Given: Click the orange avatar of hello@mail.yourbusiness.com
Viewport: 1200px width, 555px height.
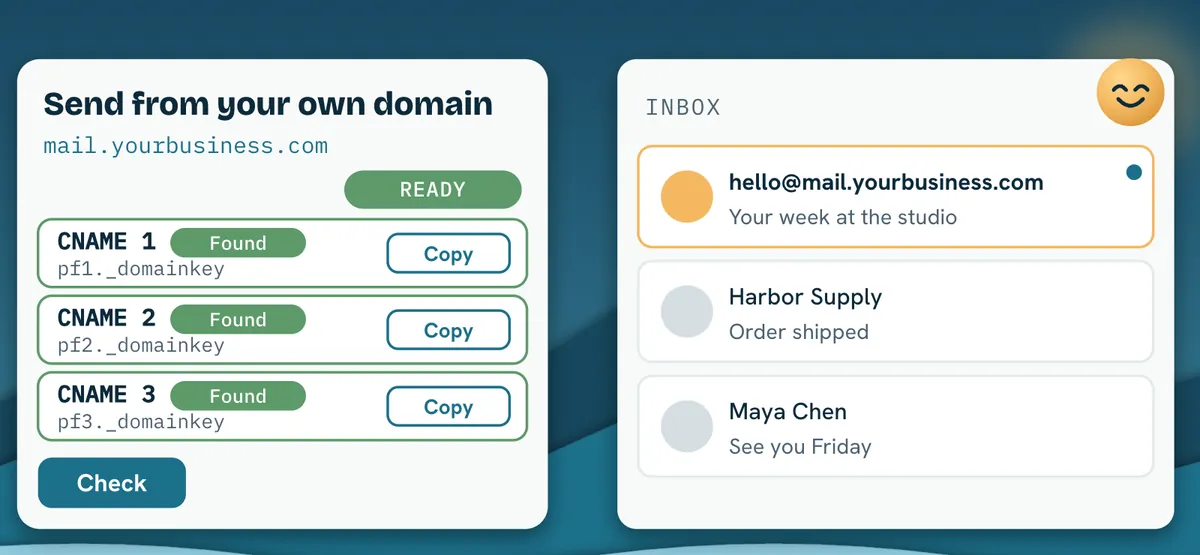Looking at the screenshot, I should point(687,197).
